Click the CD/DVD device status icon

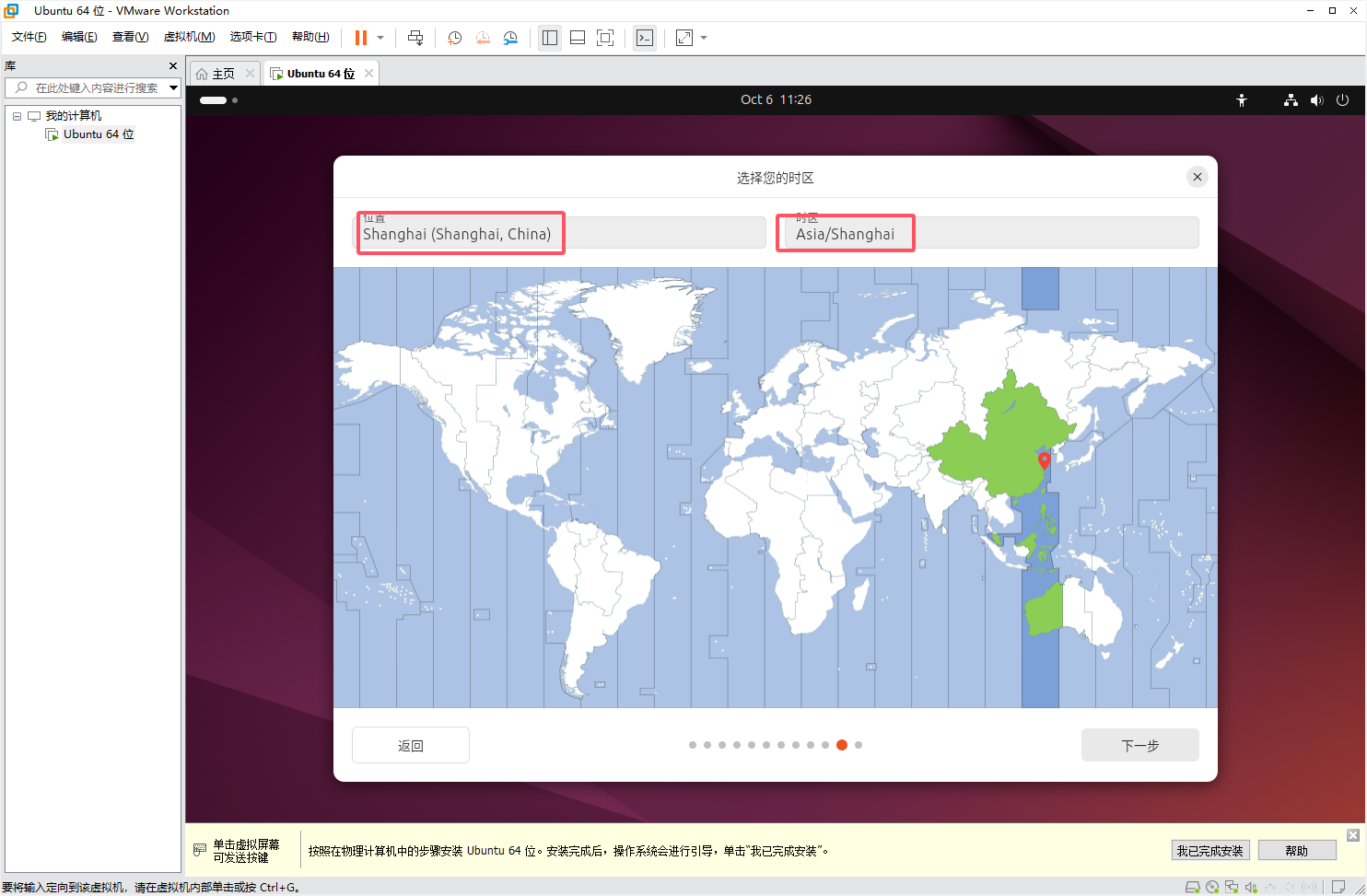pyautogui.click(x=1212, y=888)
